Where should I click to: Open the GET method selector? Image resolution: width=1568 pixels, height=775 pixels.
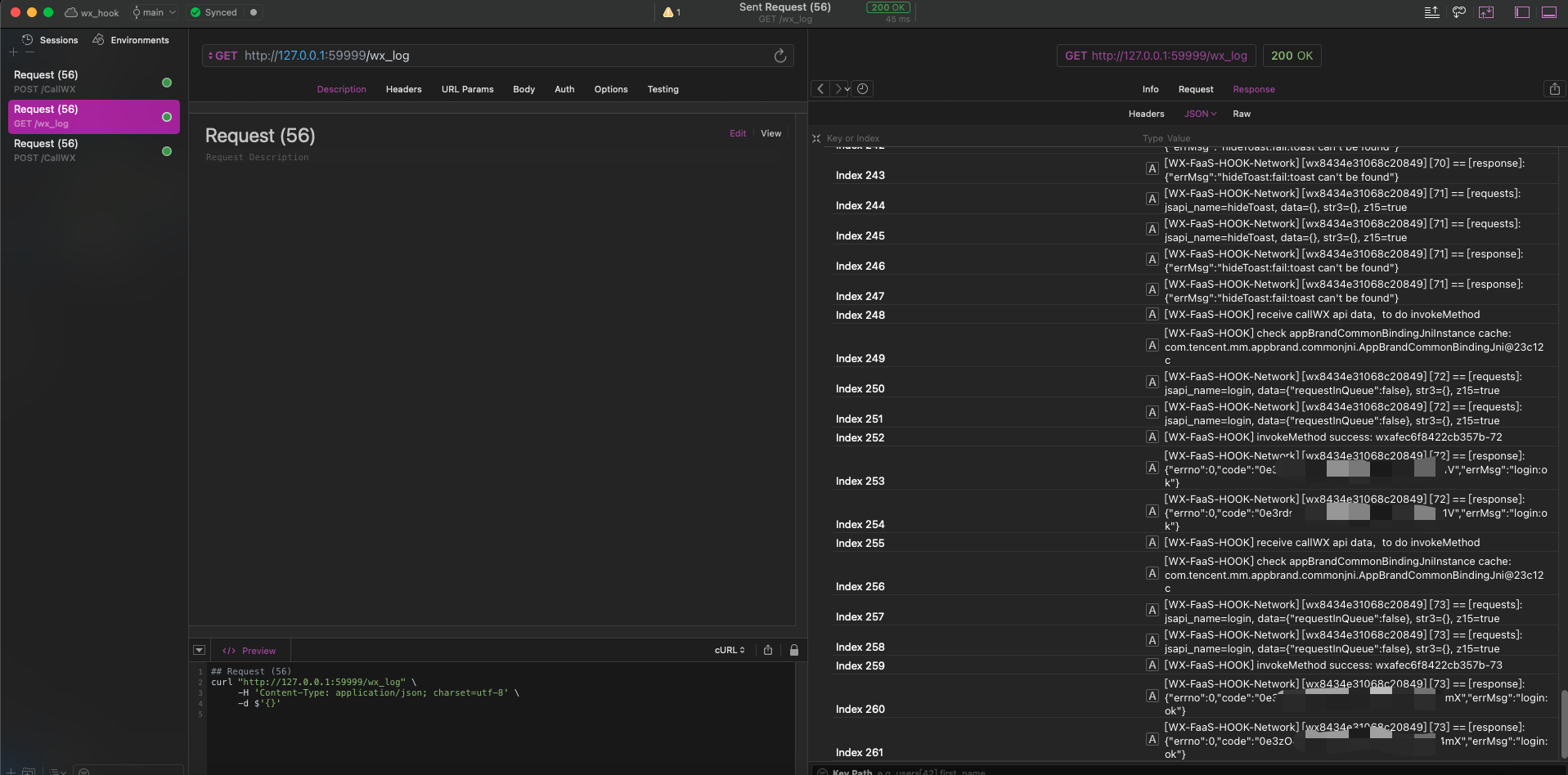tap(222, 56)
